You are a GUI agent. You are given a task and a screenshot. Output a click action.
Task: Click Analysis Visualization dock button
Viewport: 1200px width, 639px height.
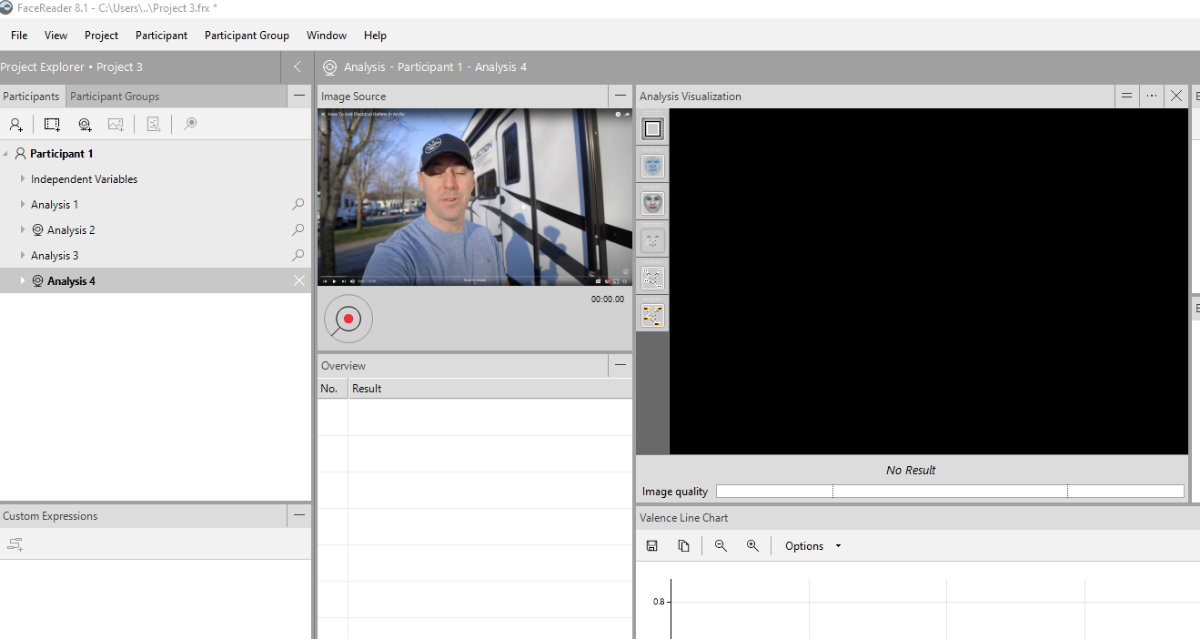(x=1127, y=96)
